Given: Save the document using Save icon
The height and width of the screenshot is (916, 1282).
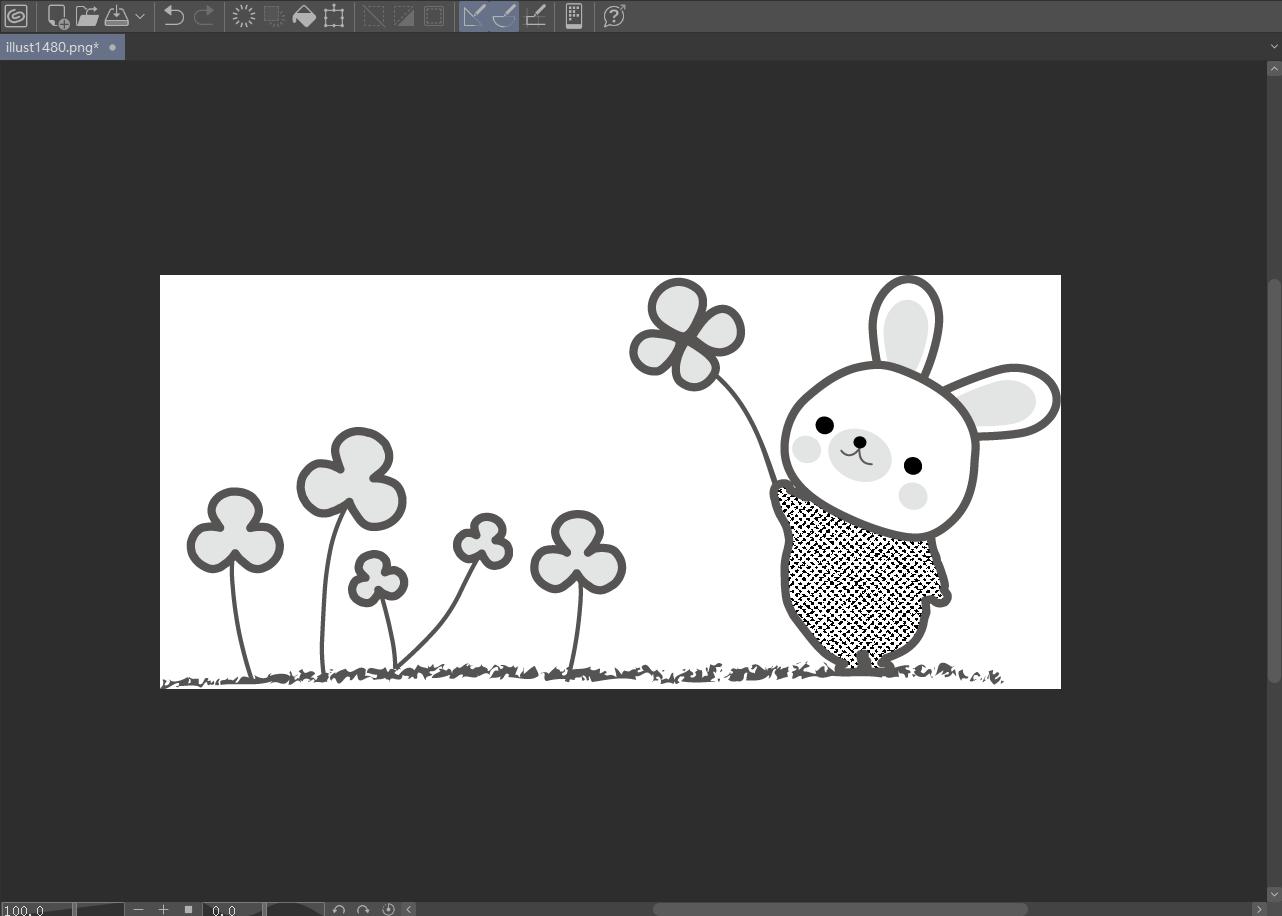Looking at the screenshot, I should click(117, 16).
